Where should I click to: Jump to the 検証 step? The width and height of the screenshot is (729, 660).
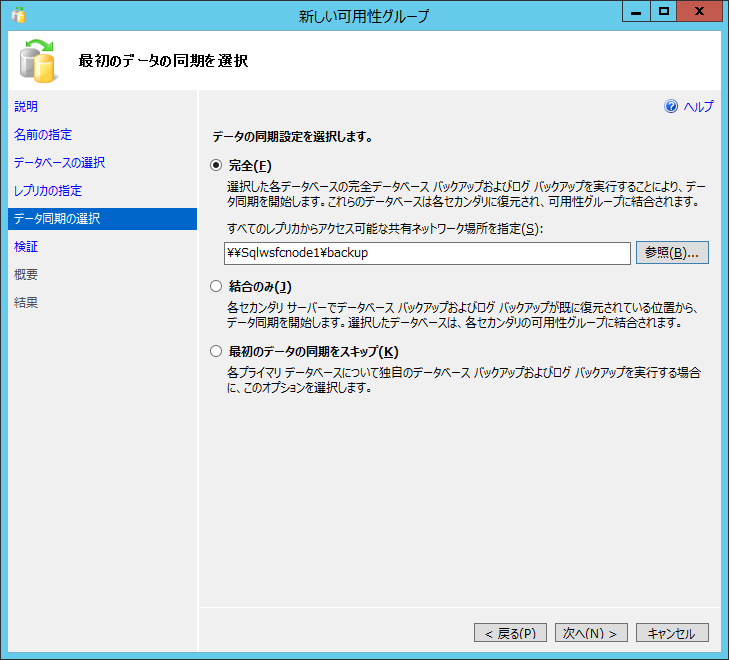coord(26,247)
